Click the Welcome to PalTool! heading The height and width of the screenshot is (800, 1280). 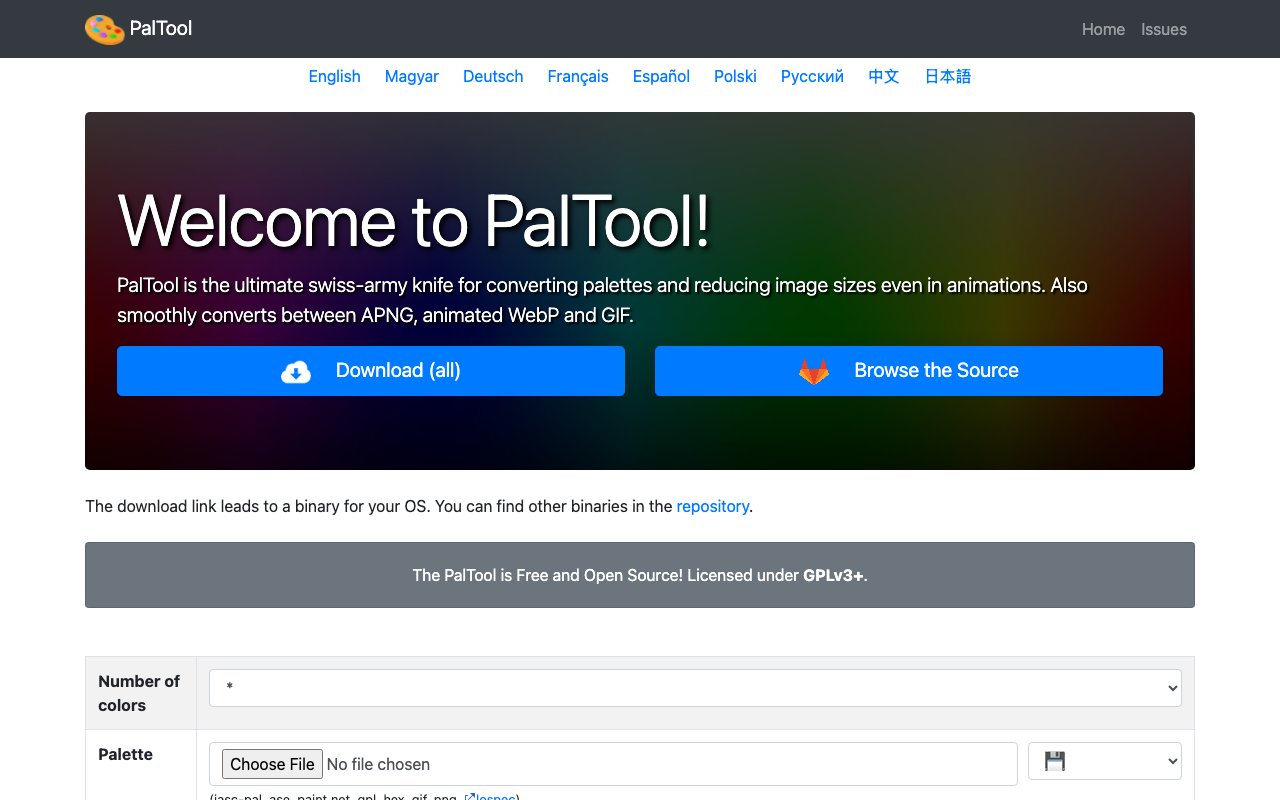coord(414,219)
